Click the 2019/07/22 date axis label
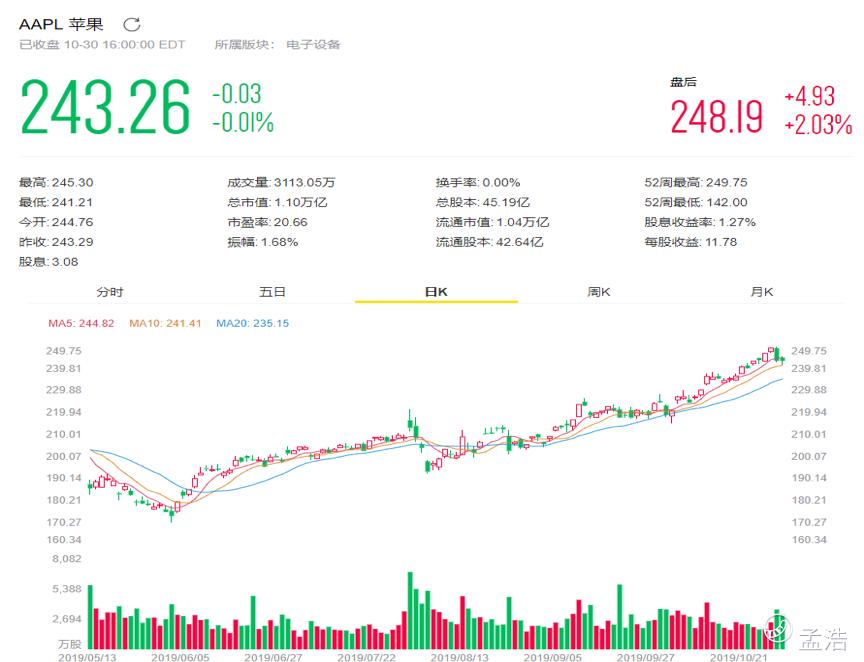Screen dimensions: 864x662 click(366, 657)
